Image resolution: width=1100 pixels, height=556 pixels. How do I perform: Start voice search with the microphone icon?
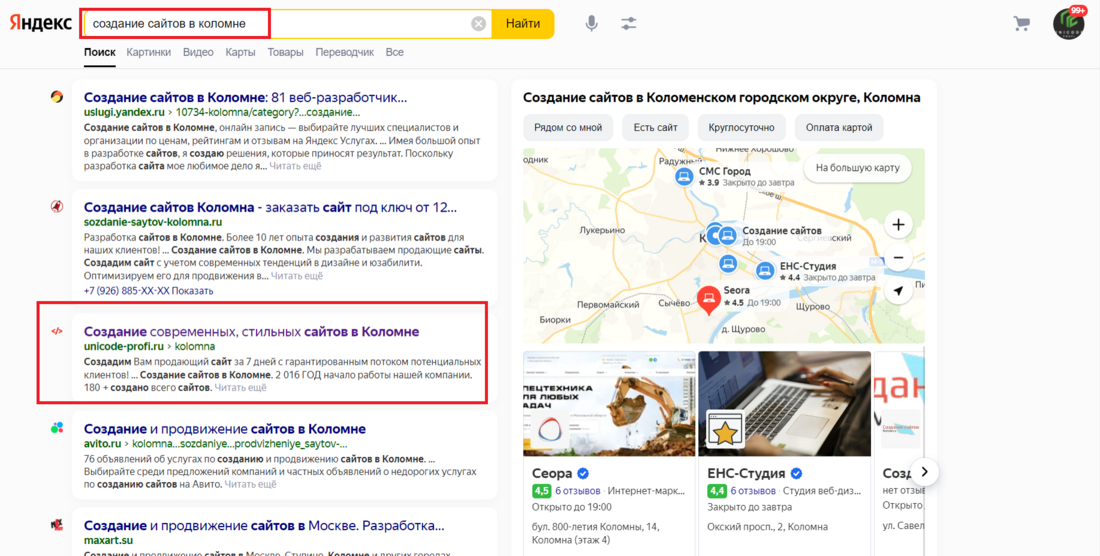click(x=592, y=24)
